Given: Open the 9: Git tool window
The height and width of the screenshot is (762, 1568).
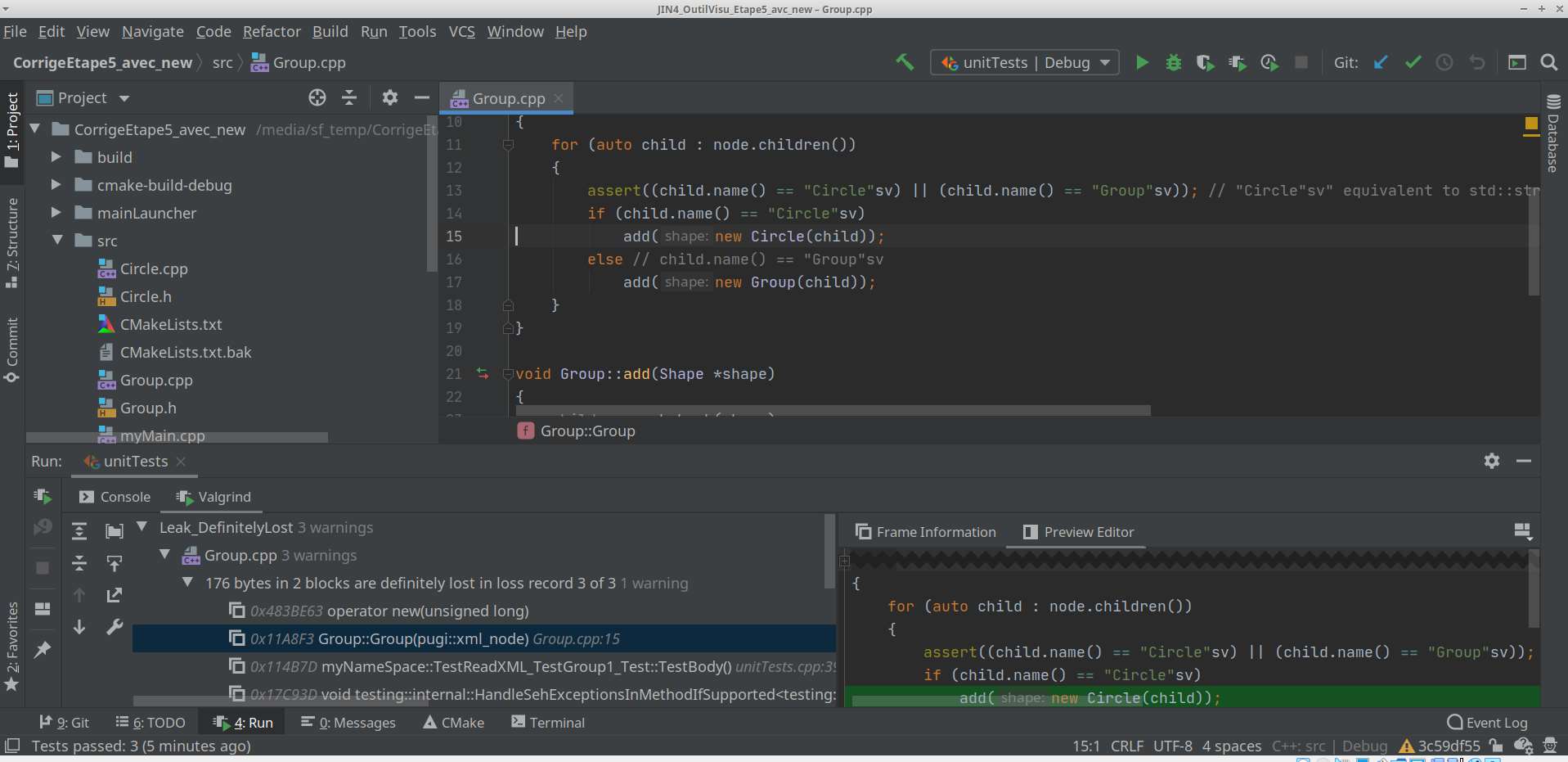Looking at the screenshot, I should (64, 723).
